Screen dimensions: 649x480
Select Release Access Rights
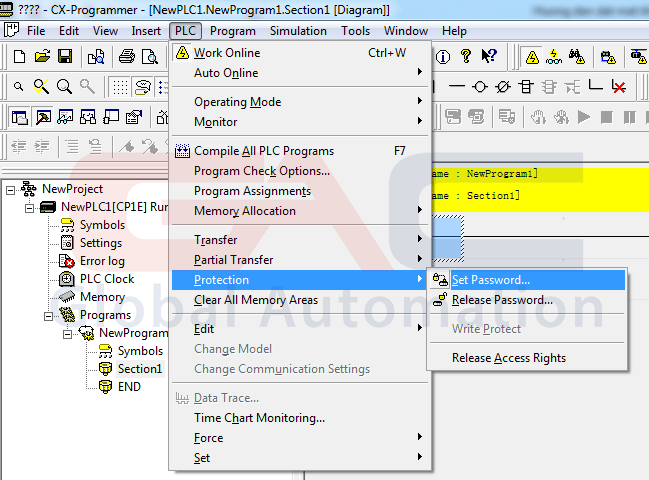click(527, 358)
